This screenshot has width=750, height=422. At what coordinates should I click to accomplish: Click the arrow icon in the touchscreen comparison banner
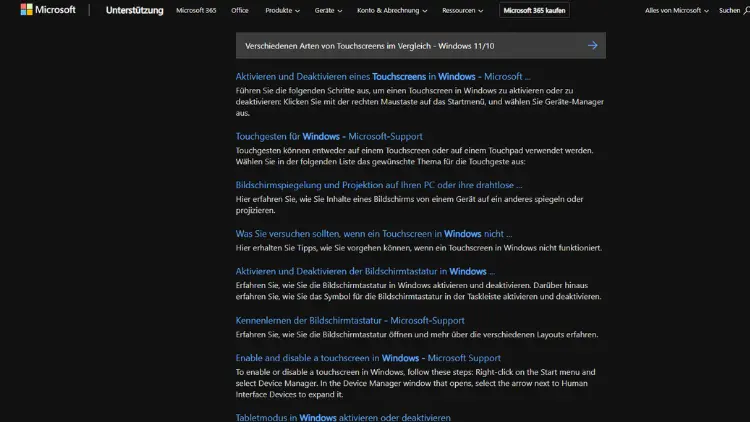(x=593, y=45)
